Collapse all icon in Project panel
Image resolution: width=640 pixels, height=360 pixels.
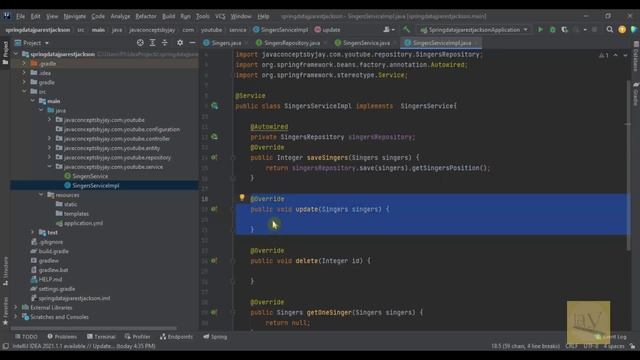[x=164, y=42]
